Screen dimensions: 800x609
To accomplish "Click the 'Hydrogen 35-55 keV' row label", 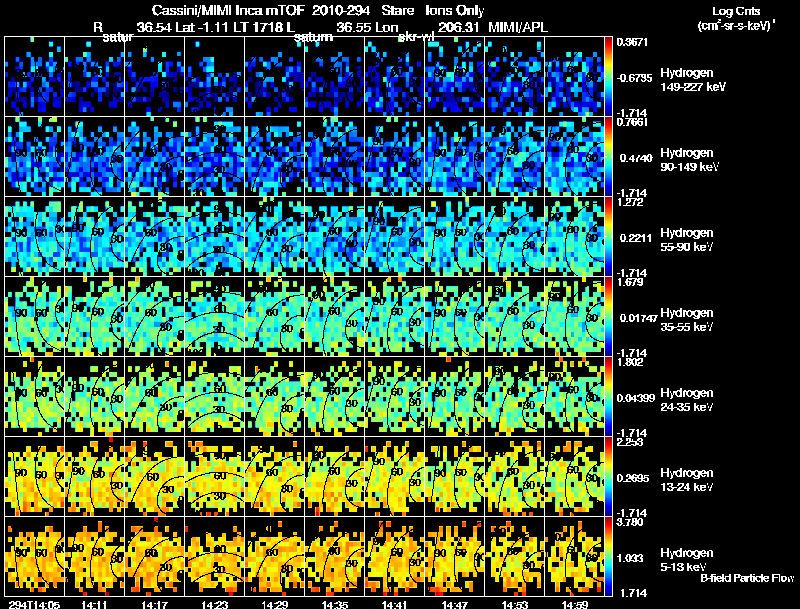I will pos(687,320).
